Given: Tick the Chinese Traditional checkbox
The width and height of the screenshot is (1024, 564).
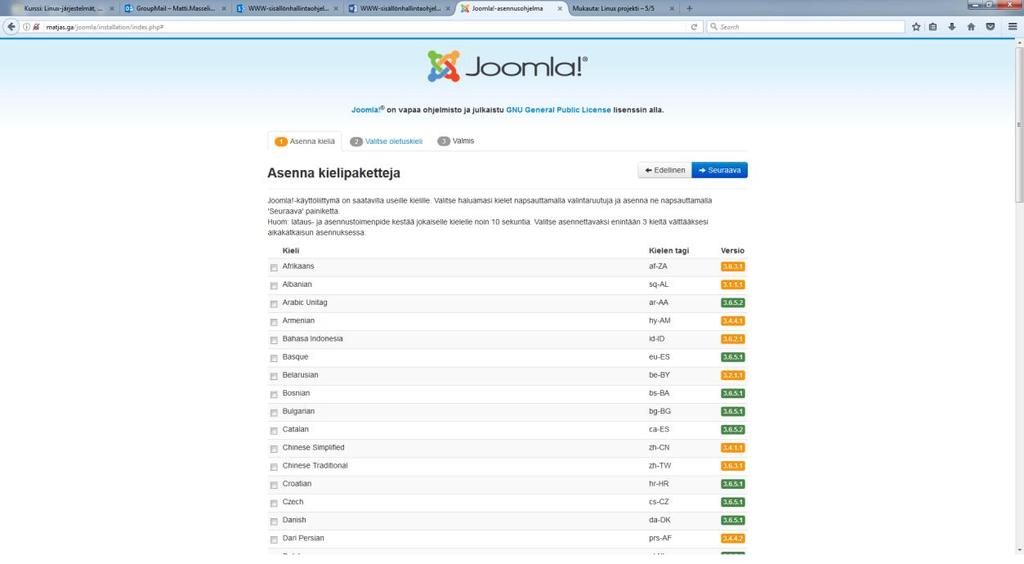Looking at the screenshot, I should [x=274, y=467].
